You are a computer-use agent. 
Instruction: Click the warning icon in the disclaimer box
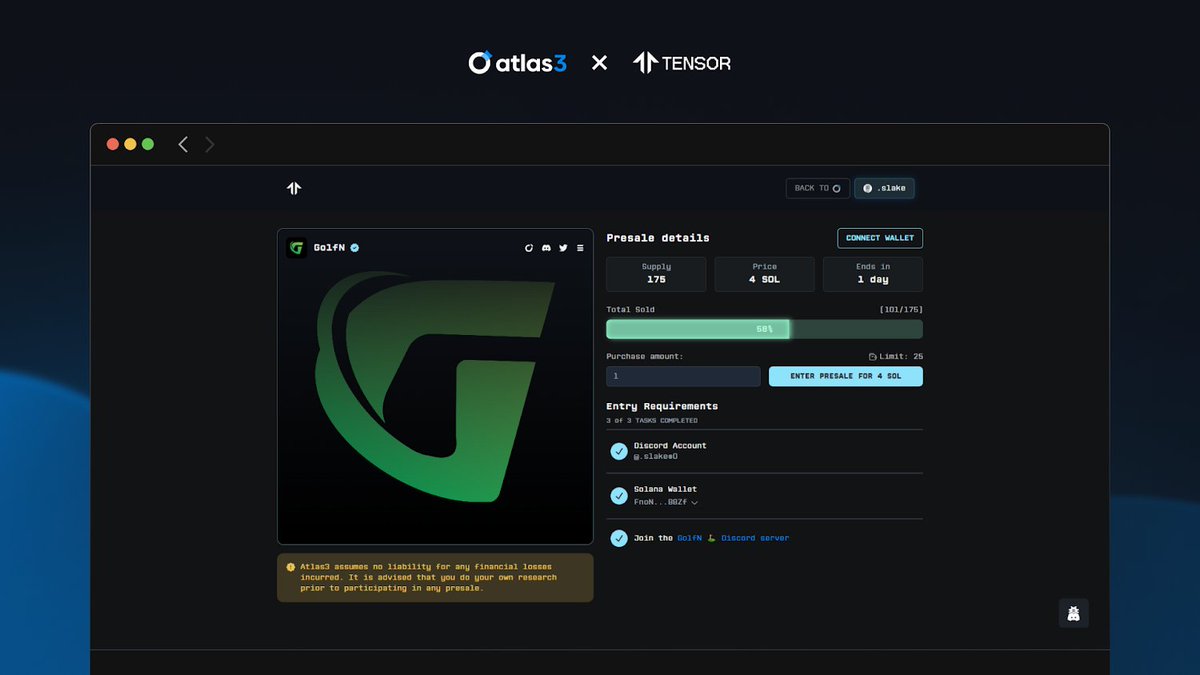click(291, 566)
